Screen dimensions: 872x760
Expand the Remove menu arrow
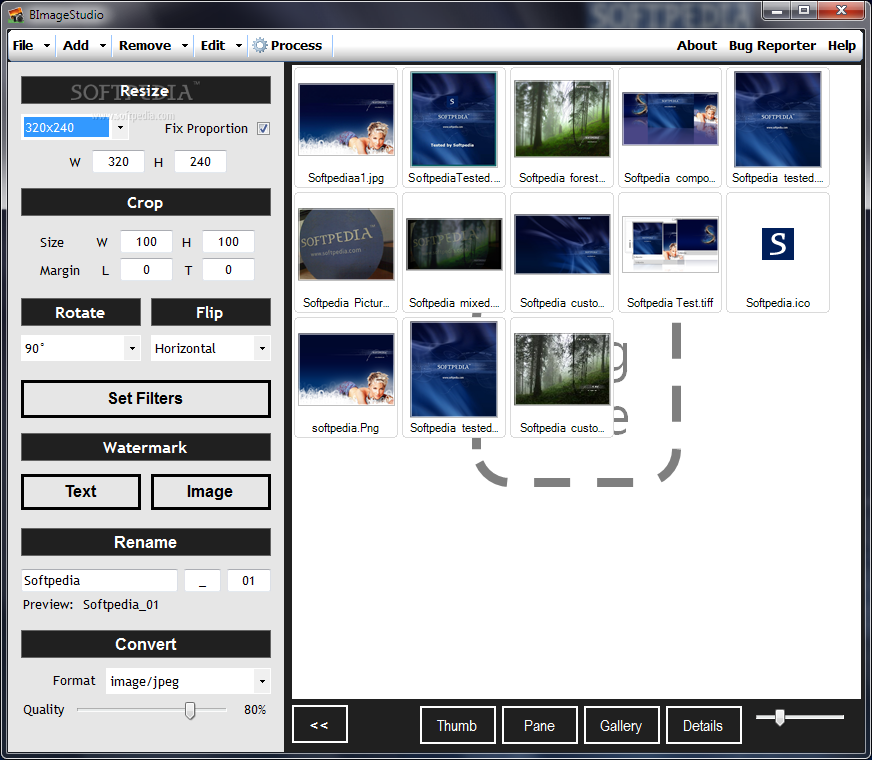tap(185, 46)
